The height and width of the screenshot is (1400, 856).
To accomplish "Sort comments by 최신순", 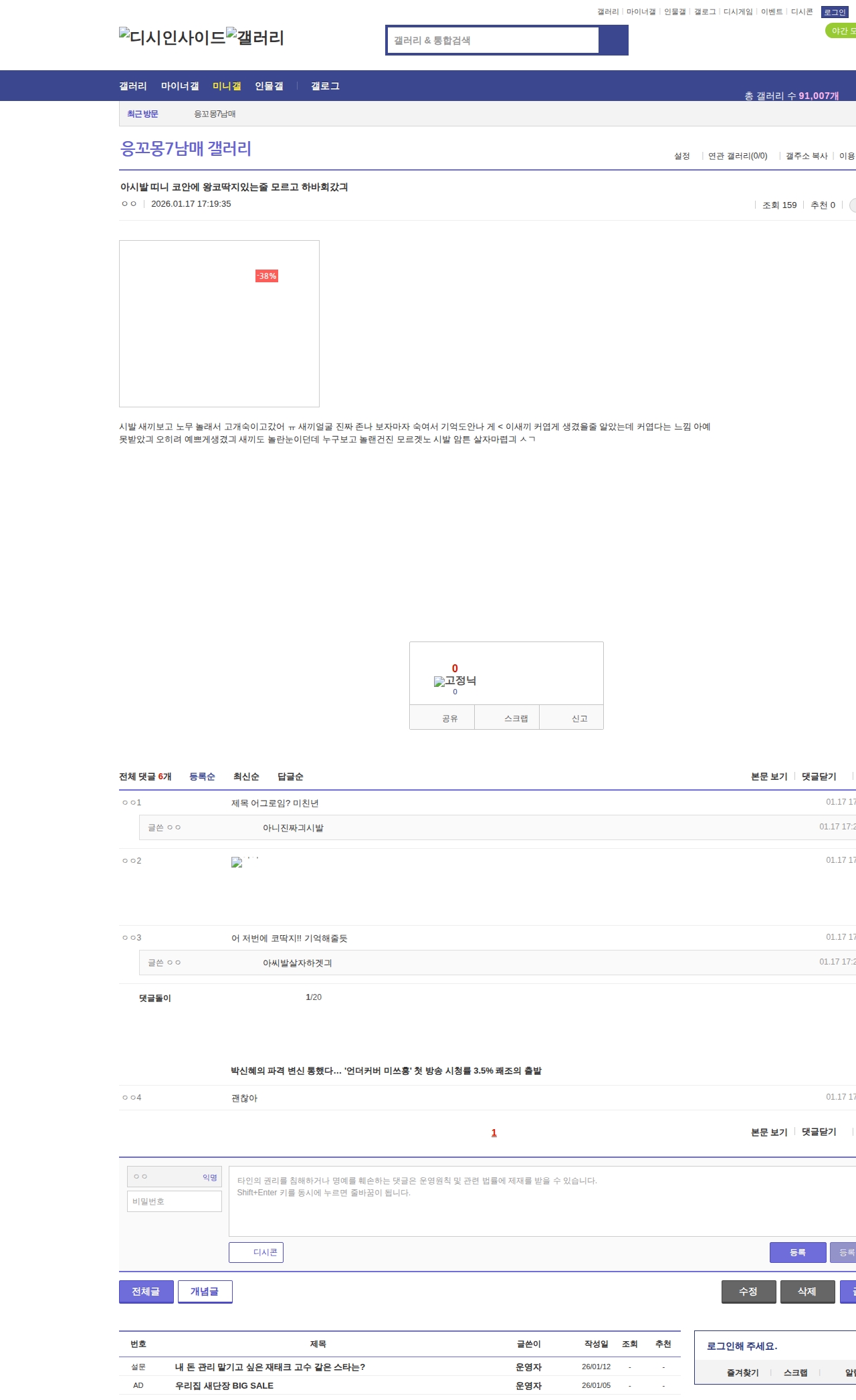I will pos(246,777).
